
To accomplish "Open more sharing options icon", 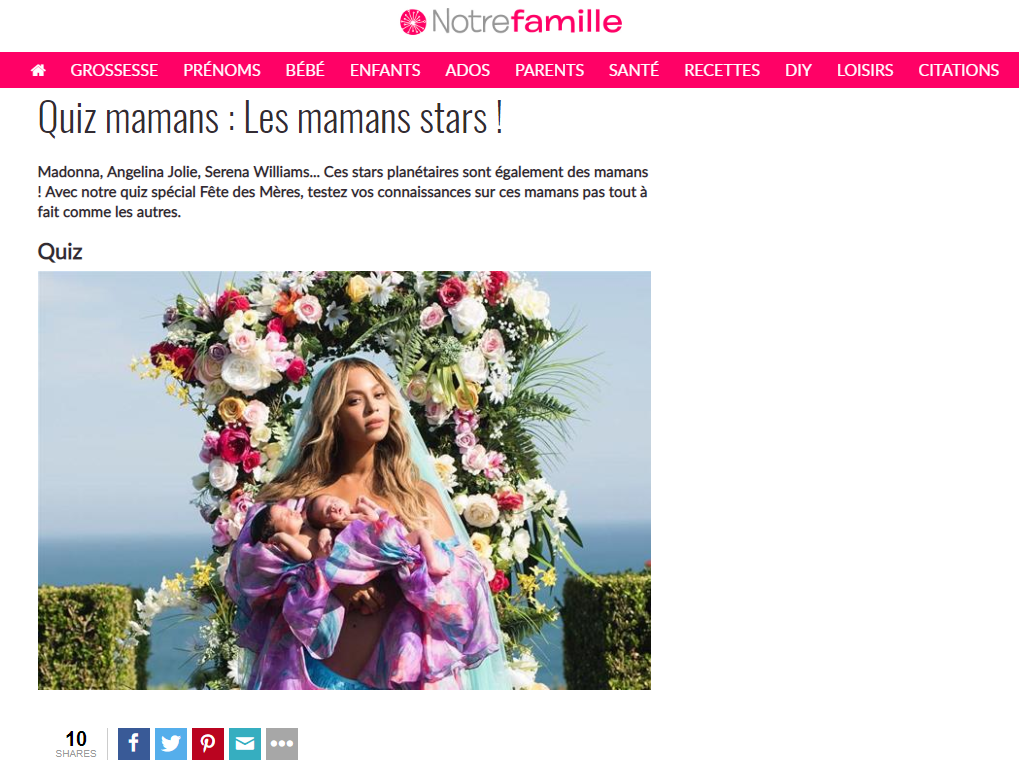I will point(282,744).
